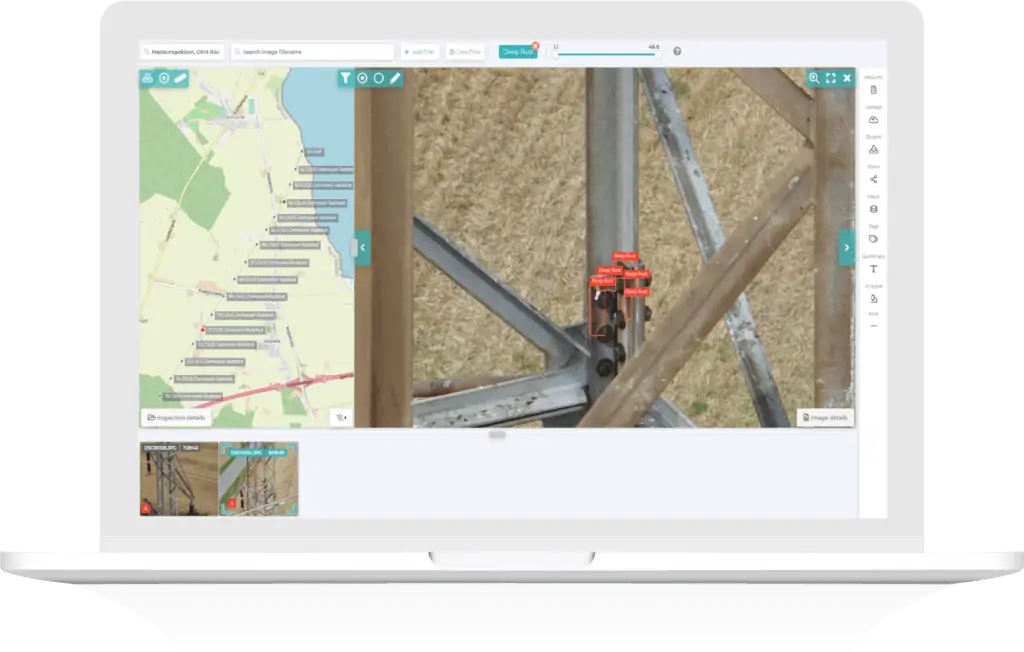Select the pencil draw tool
Image resolution: width=1024 pixels, height=652 pixels.
click(x=395, y=78)
